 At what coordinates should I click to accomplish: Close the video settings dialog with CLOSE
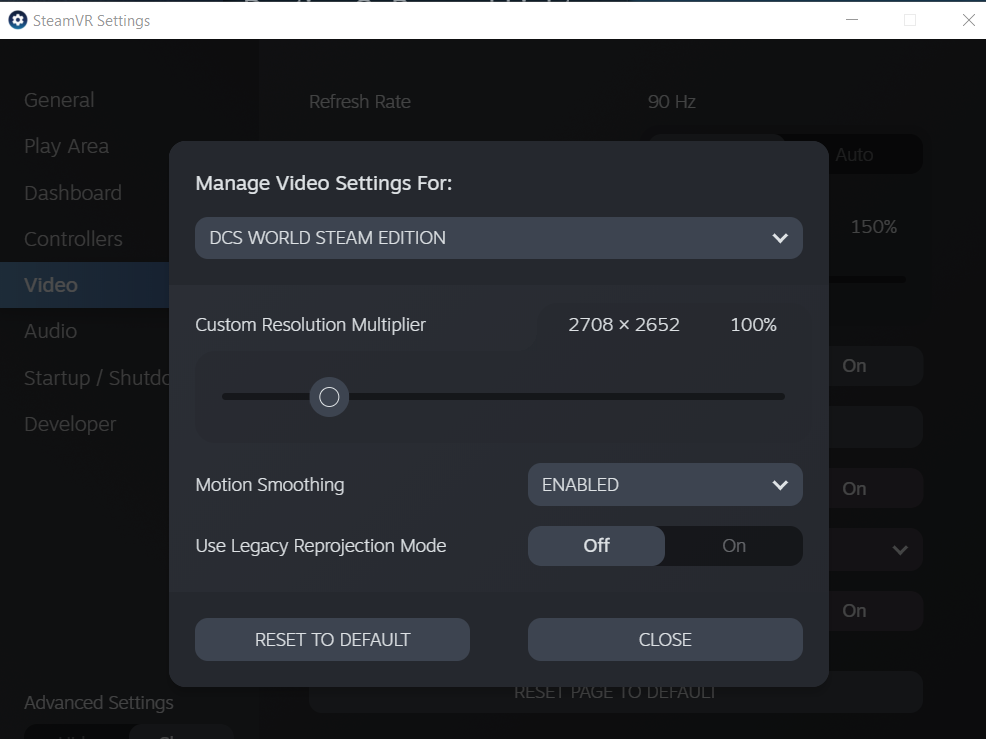click(x=665, y=640)
